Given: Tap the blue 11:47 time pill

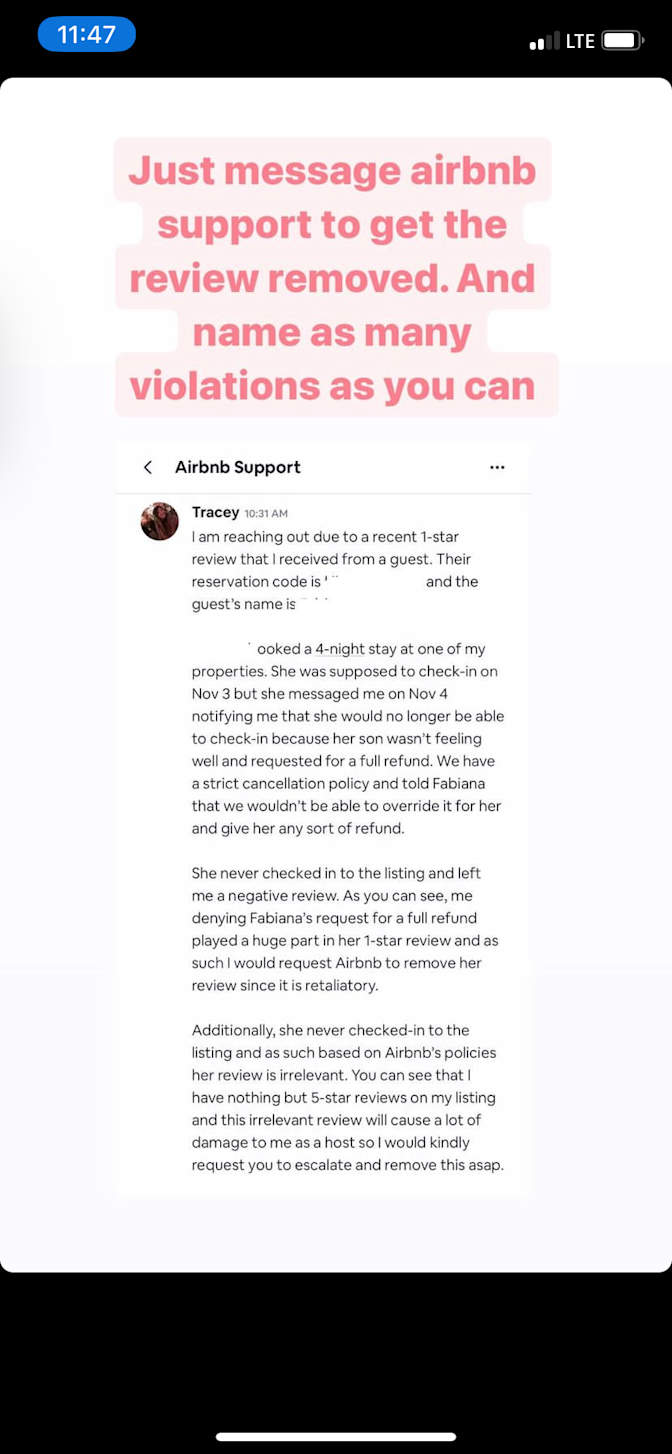Looking at the screenshot, I should point(87,34).
